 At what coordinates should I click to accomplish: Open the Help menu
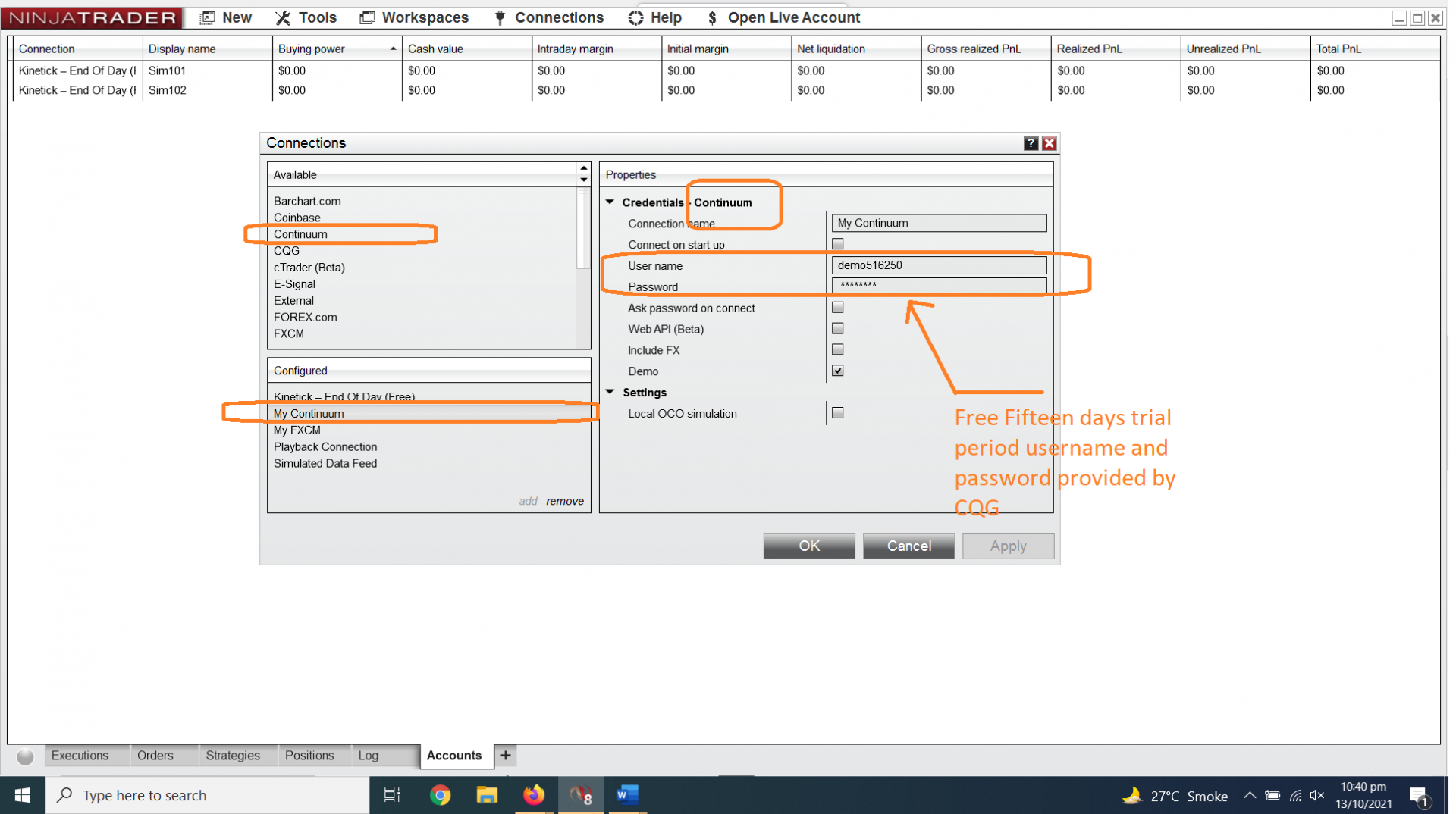655,17
